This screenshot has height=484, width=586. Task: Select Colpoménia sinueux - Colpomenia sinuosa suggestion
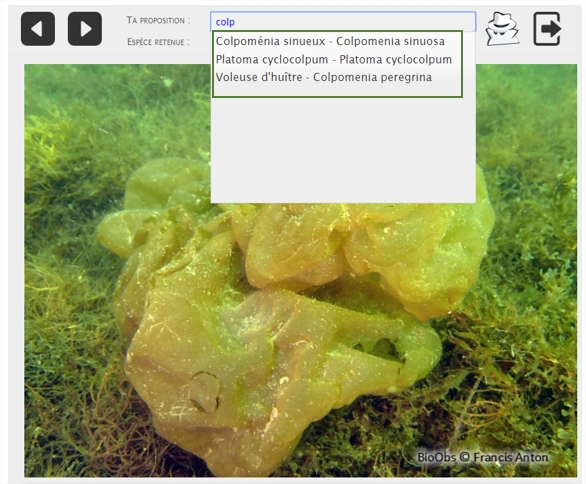pos(330,41)
